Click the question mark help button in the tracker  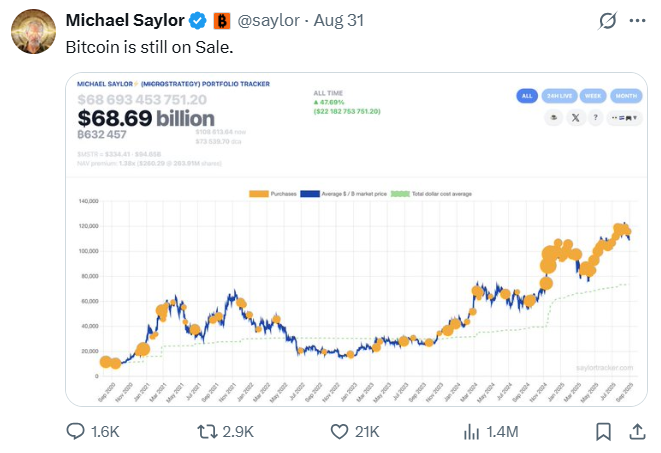pos(596,117)
